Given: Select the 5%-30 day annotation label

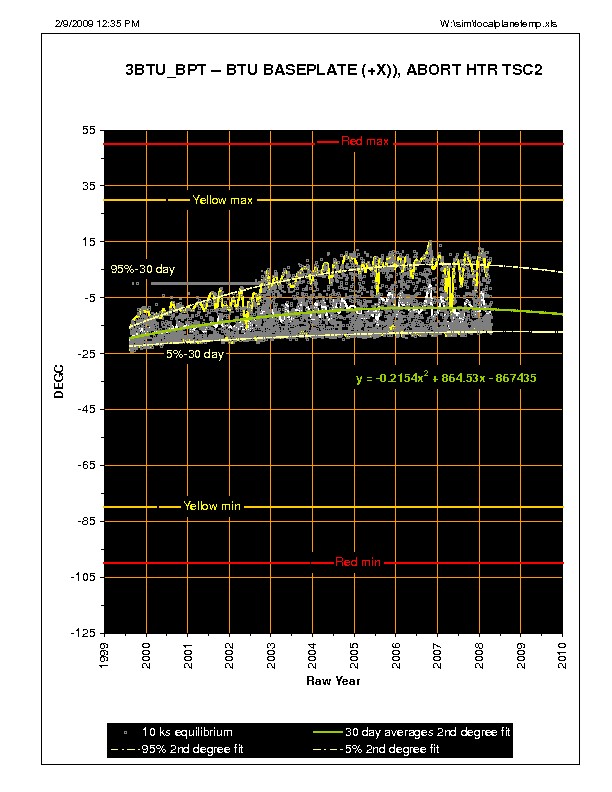Looking at the screenshot, I should pyautogui.click(x=194, y=354).
